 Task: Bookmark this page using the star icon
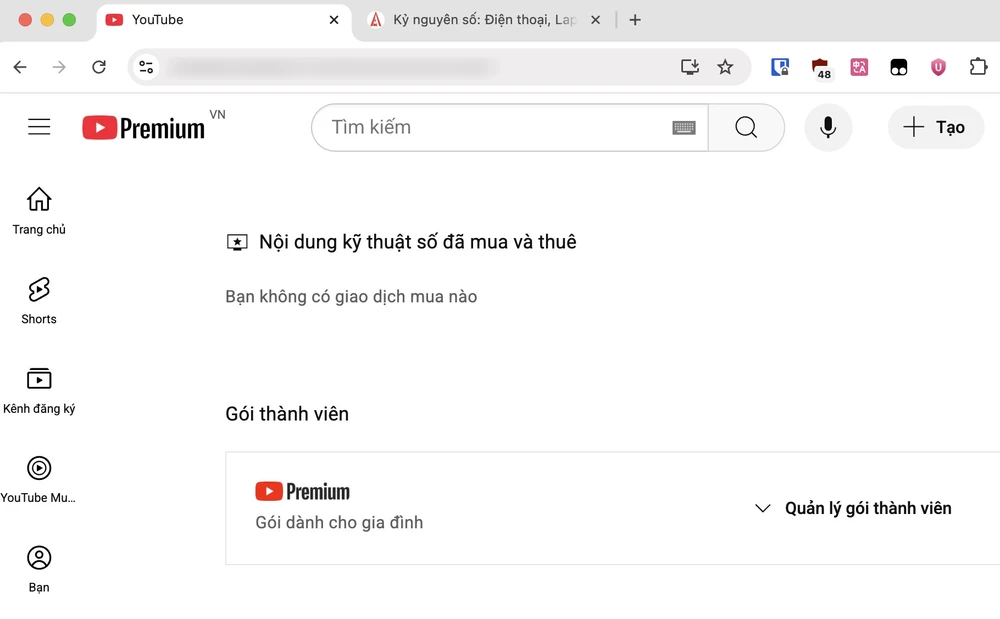point(726,67)
